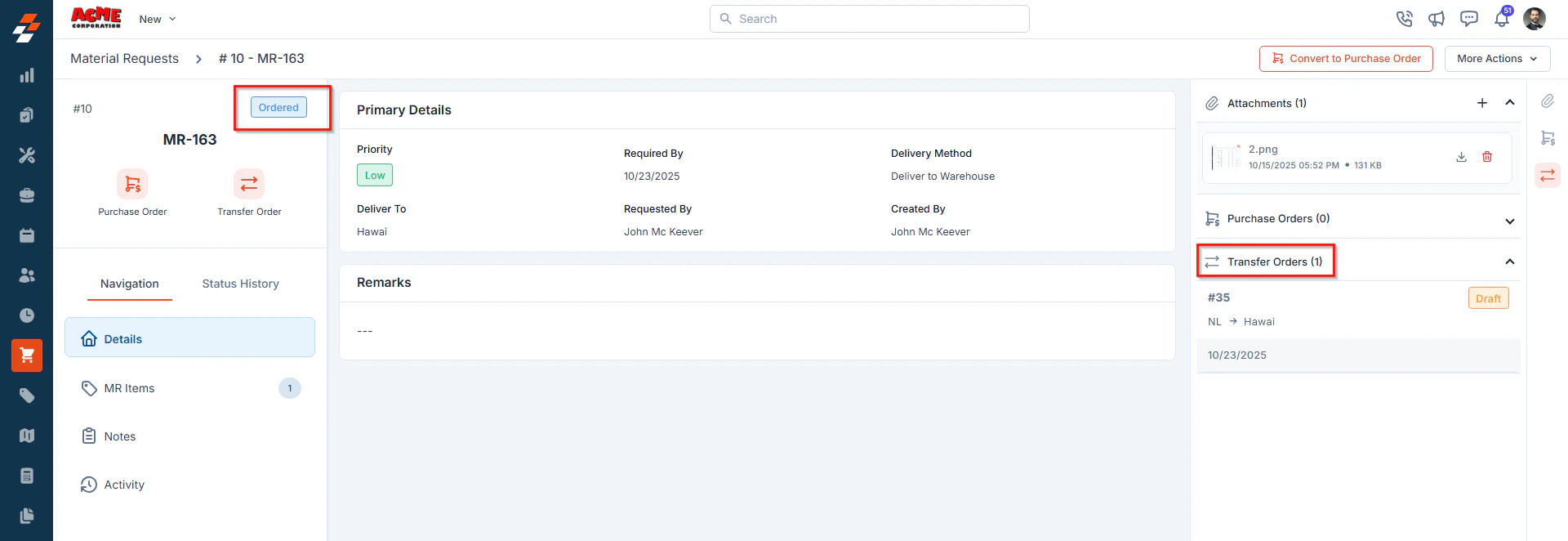Click Convert to Purchase Order button
The height and width of the screenshot is (541, 1568).
click(x=1346, y=59)
